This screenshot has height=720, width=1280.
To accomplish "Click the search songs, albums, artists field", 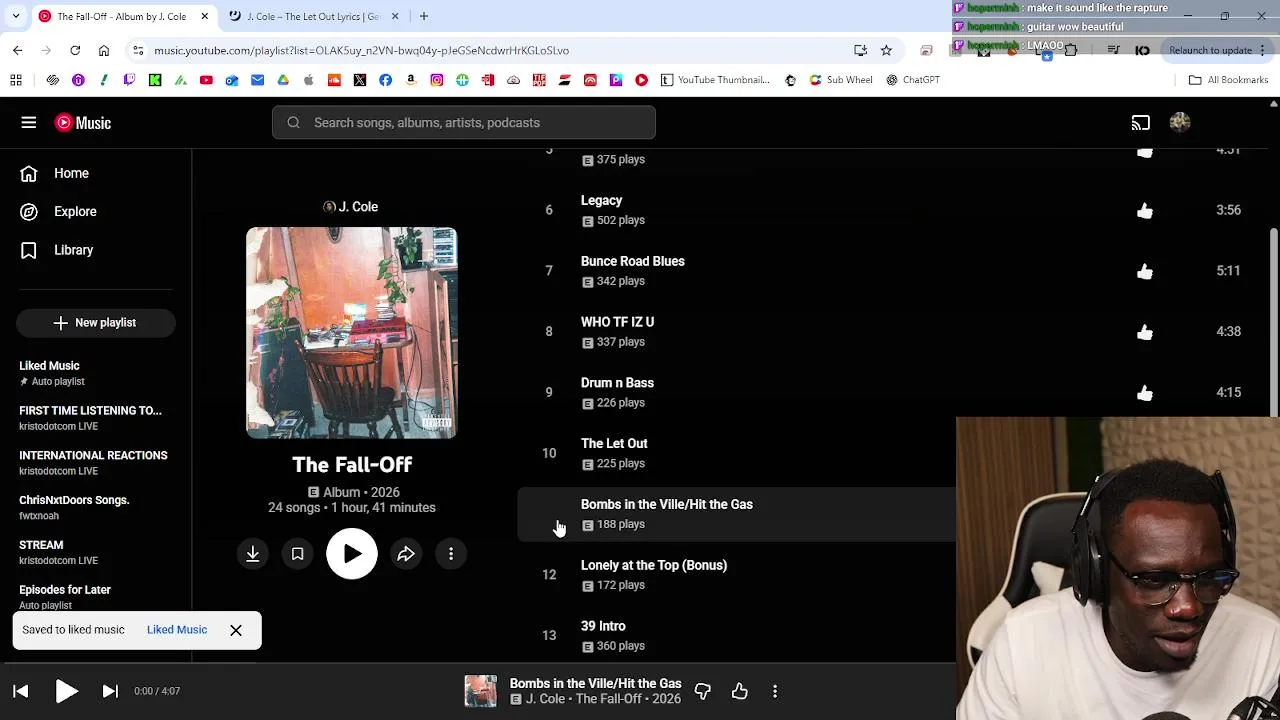I will [x=464, y=122].
